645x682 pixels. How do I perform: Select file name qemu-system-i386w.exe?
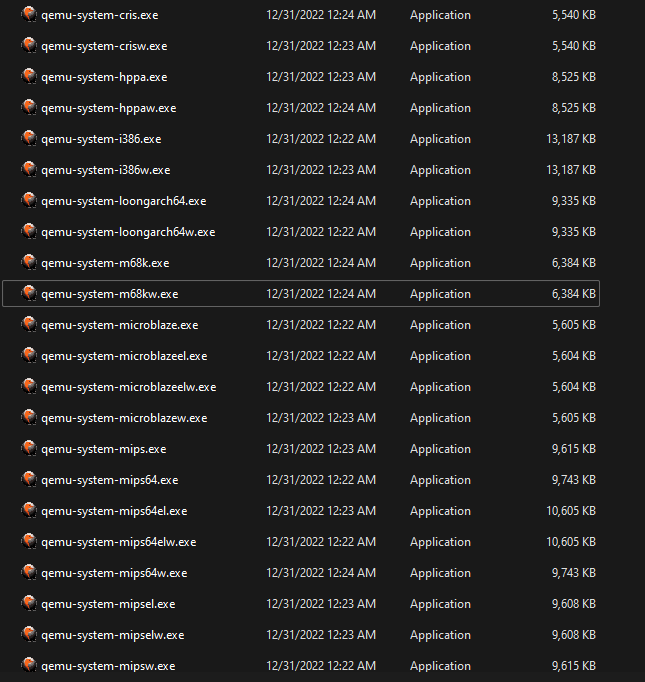106,170
